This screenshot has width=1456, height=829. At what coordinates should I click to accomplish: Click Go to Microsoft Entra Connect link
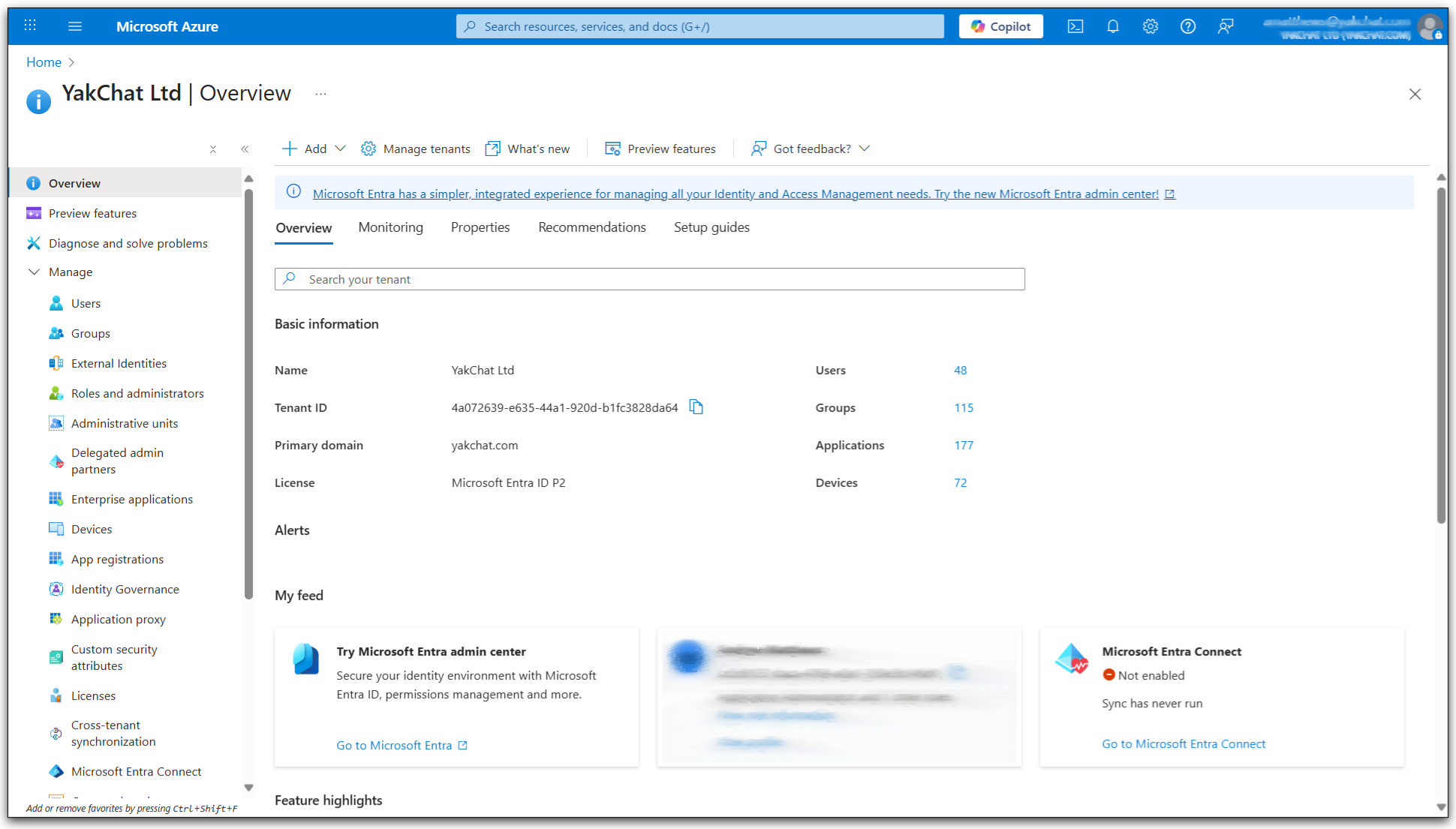pos(1183,743)
